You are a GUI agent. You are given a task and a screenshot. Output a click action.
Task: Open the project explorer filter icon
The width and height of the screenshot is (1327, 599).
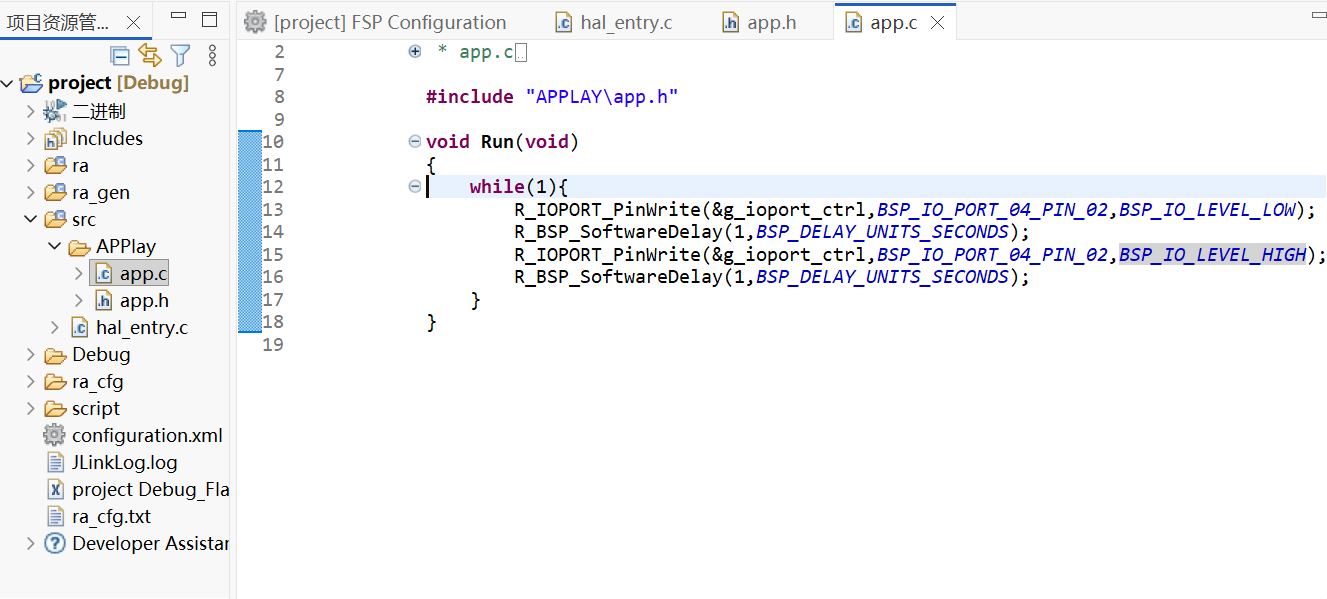click(x=180, y=55)
